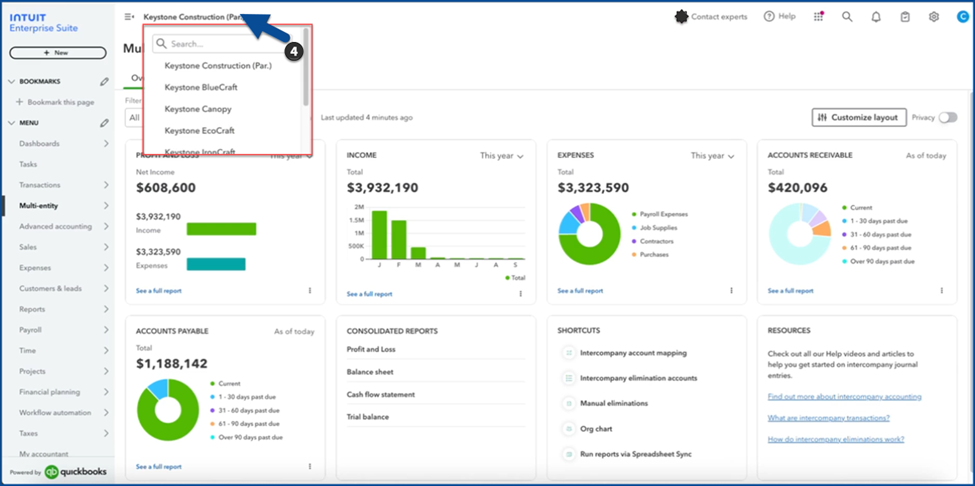Click the teal Expenses bar in Profit and Loss
The width and height of the screenshot is (975, 486).
tap(216, 264)
